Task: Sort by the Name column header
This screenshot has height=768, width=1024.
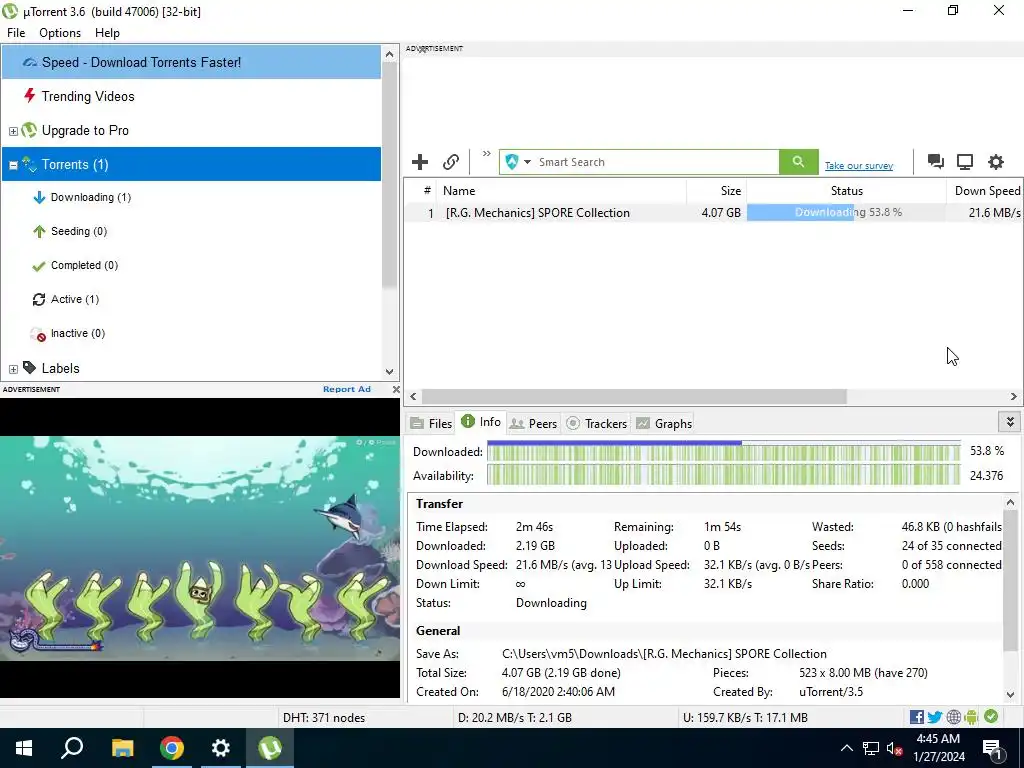Action: pos(561,191)
